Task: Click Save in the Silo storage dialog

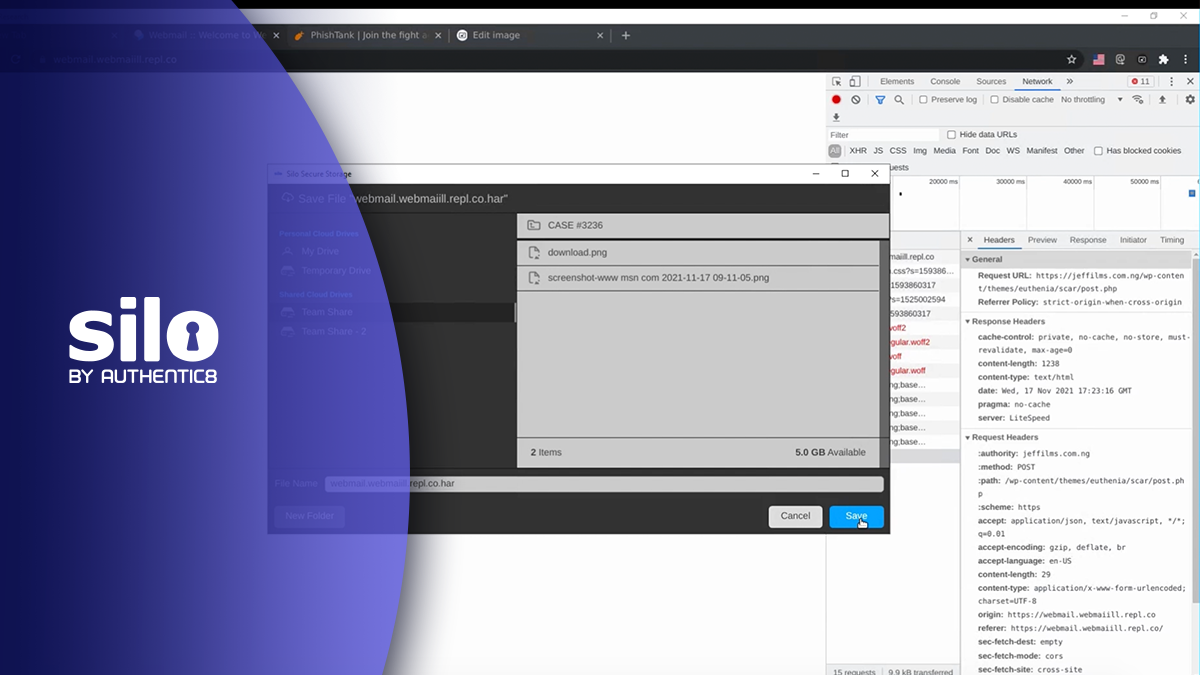Action: (856, 516)
